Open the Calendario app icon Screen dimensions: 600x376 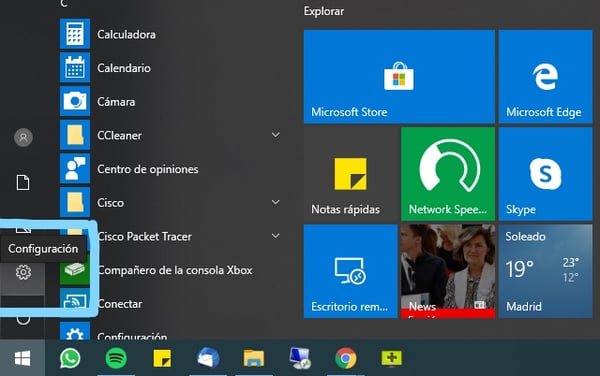75,68
